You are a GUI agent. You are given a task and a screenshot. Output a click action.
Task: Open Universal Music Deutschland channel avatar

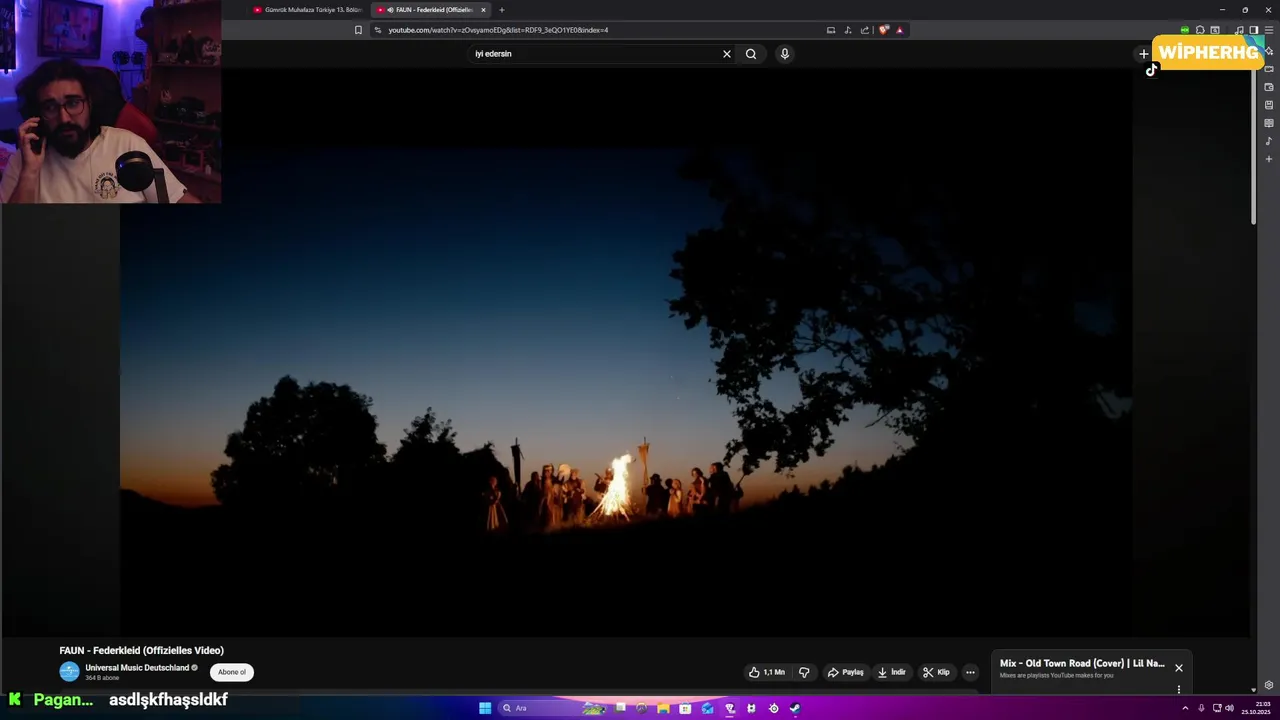tap(69, 672)
